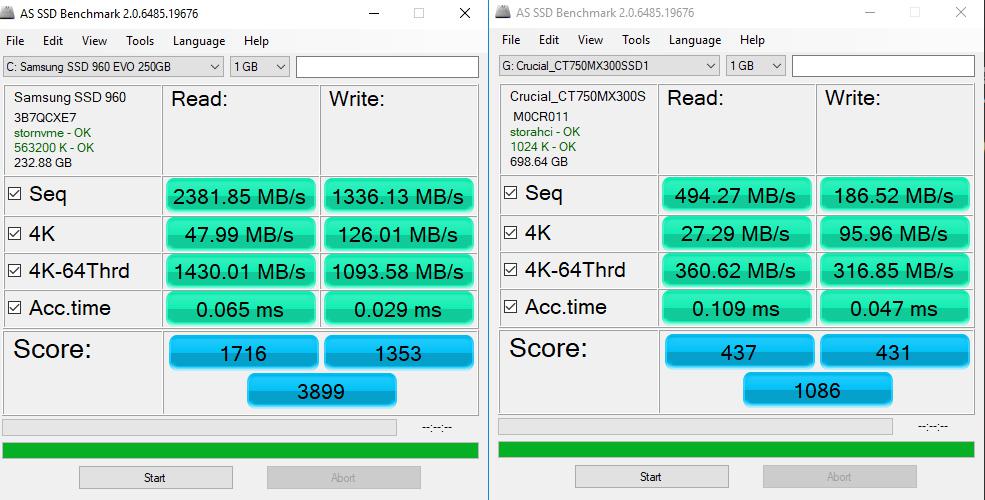Viewport: 985px width, 500px height.
Task: Uncheck Seq test in Samsung window
Action: [14, 193]
